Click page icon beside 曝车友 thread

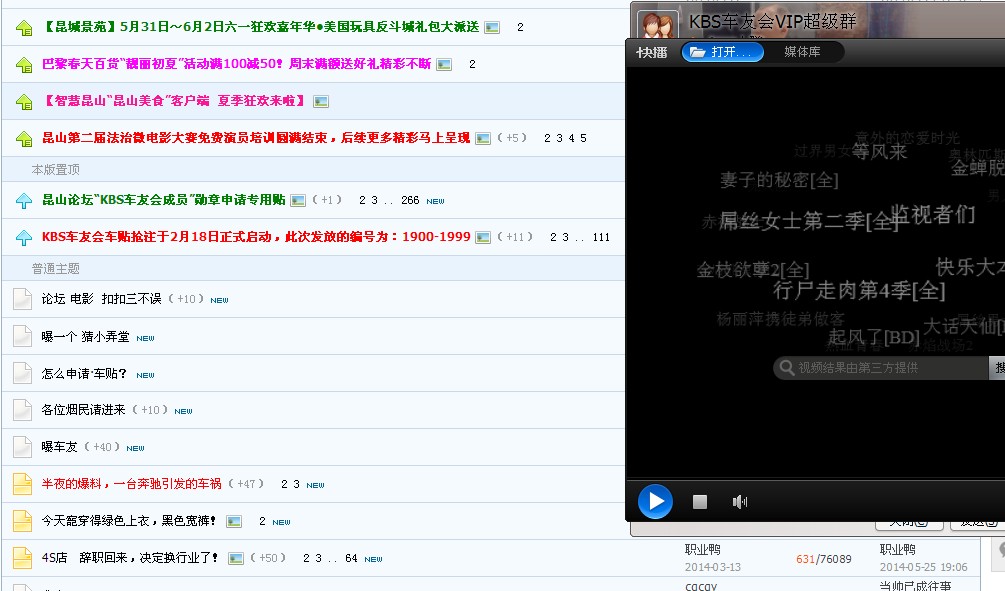tap(22, 447)
